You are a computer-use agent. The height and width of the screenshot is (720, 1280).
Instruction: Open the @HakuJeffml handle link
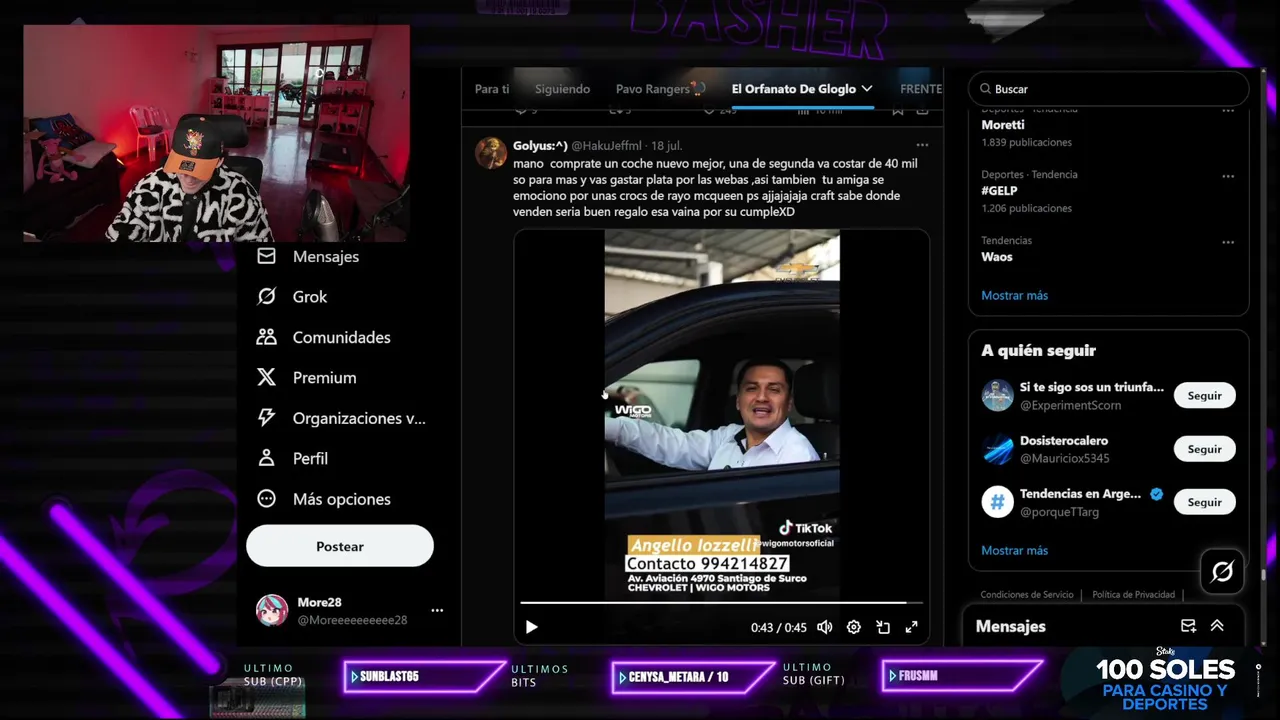[x=606, y=146]
